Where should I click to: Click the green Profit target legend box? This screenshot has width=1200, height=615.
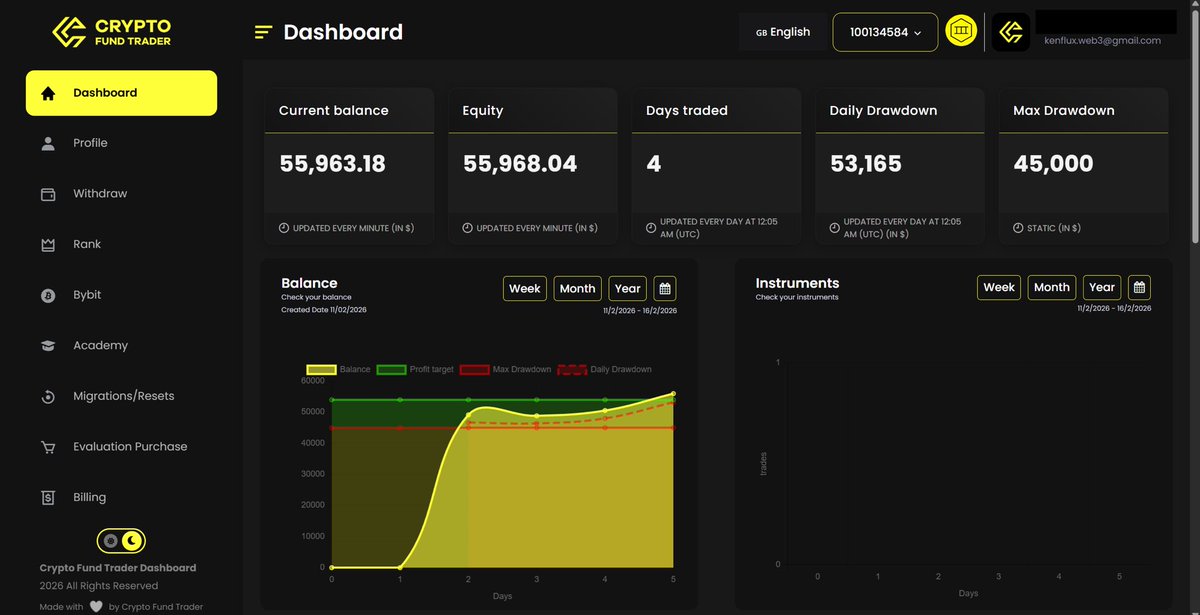click(391, 370)
